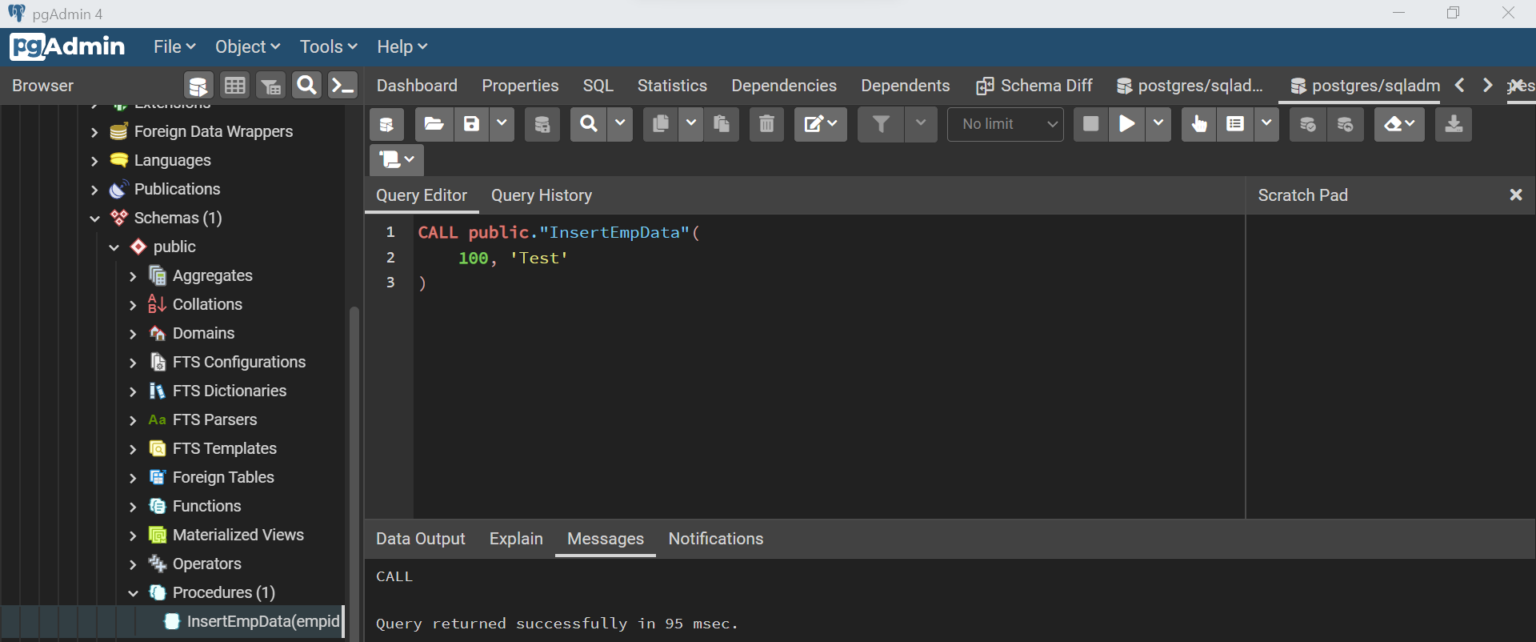
Task: Switch to the Query History tab
Action: tap(541, 195)
